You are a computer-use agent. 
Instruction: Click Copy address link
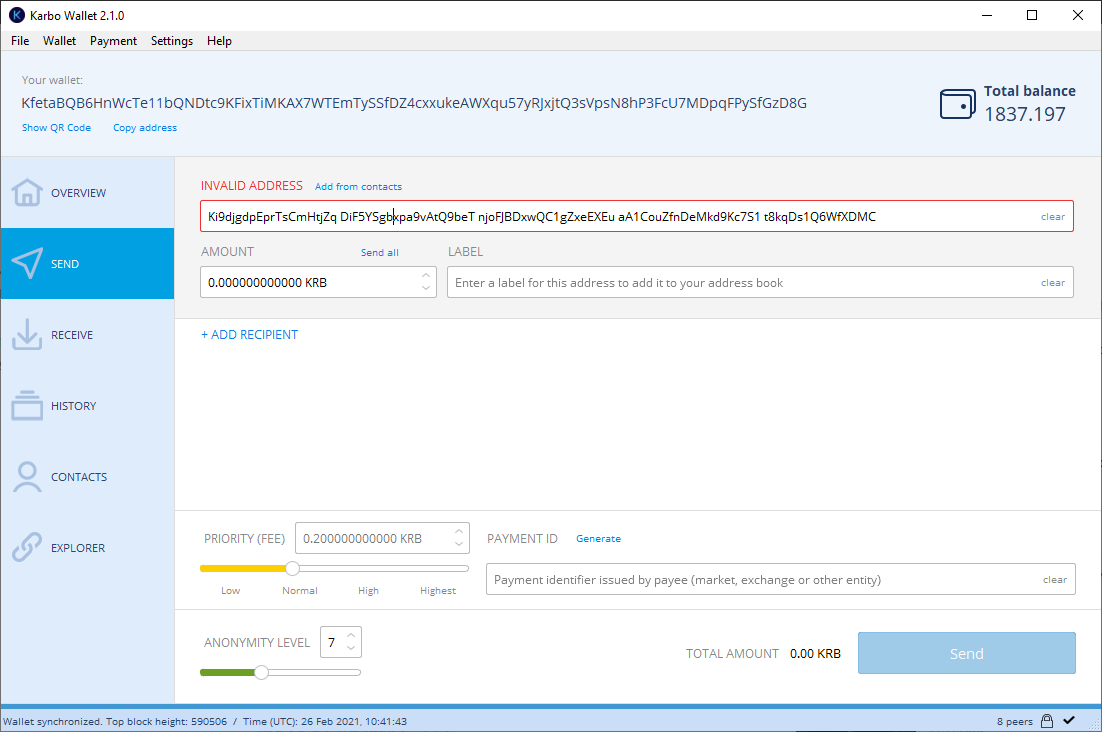(145, 127)
